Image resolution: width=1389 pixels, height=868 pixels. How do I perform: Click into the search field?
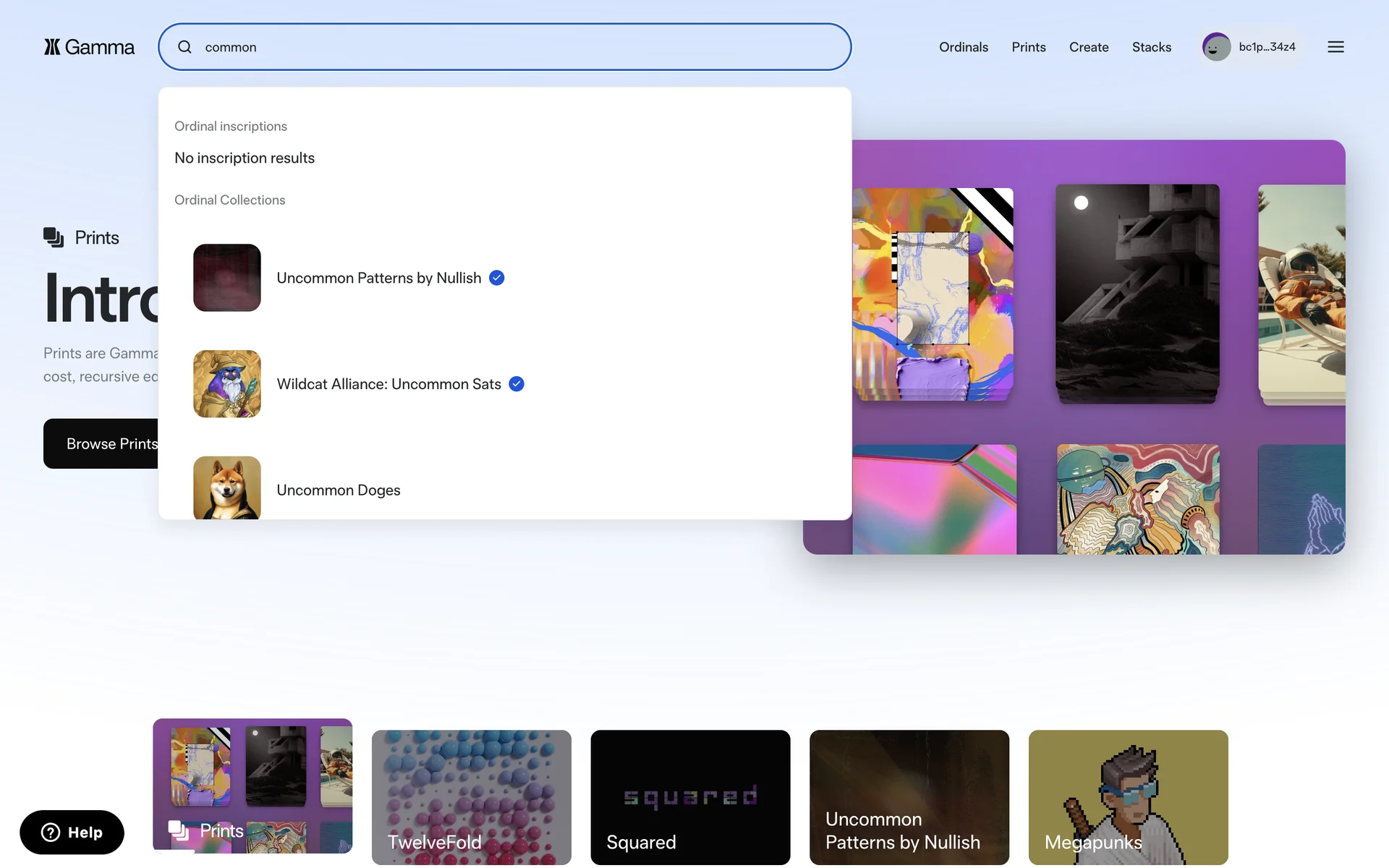506,47
